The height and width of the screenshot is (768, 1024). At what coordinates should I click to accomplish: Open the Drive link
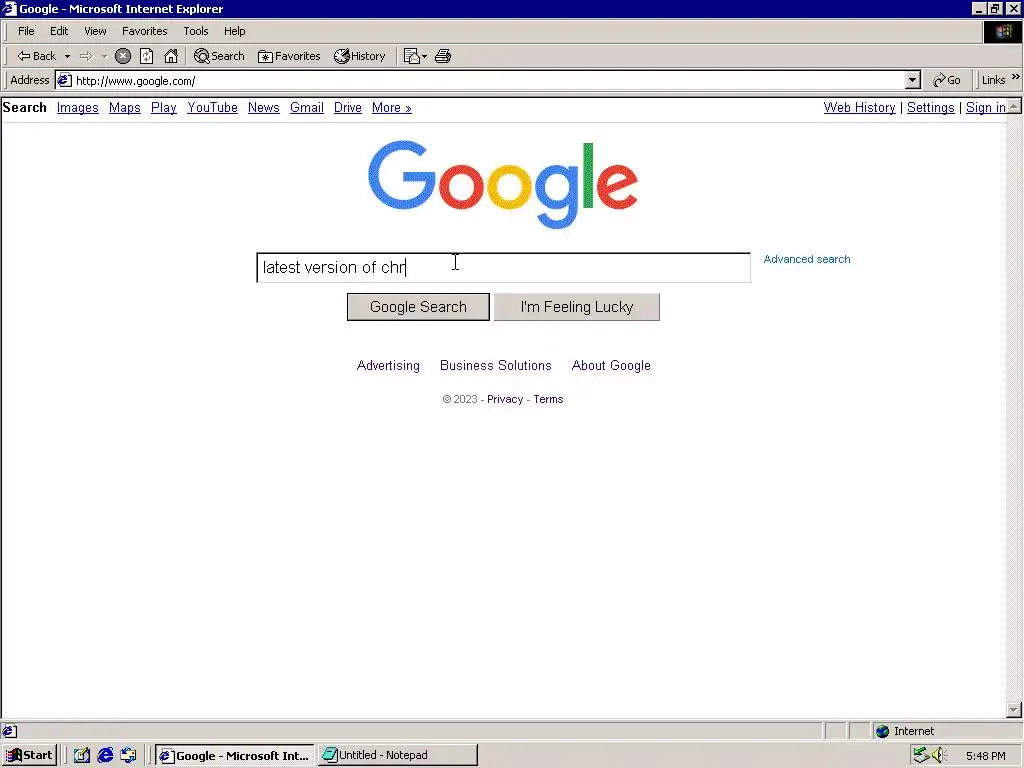(x=347, y=108)
